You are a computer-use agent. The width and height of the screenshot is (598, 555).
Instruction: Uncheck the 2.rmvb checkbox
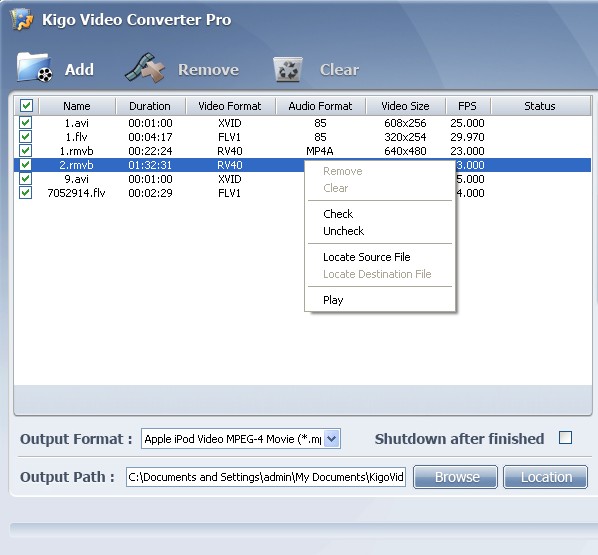pyautogui.click(x=26, y=165)
